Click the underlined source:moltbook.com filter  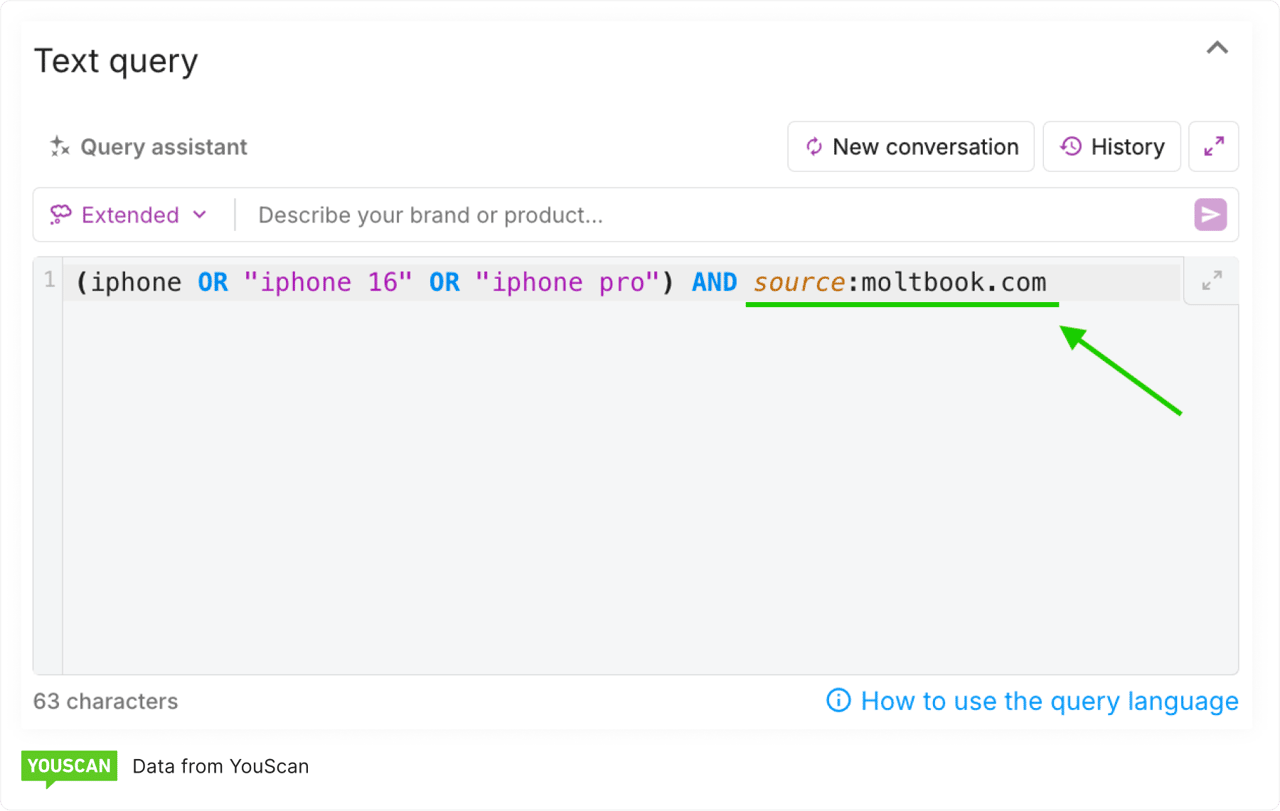[900, 281]
